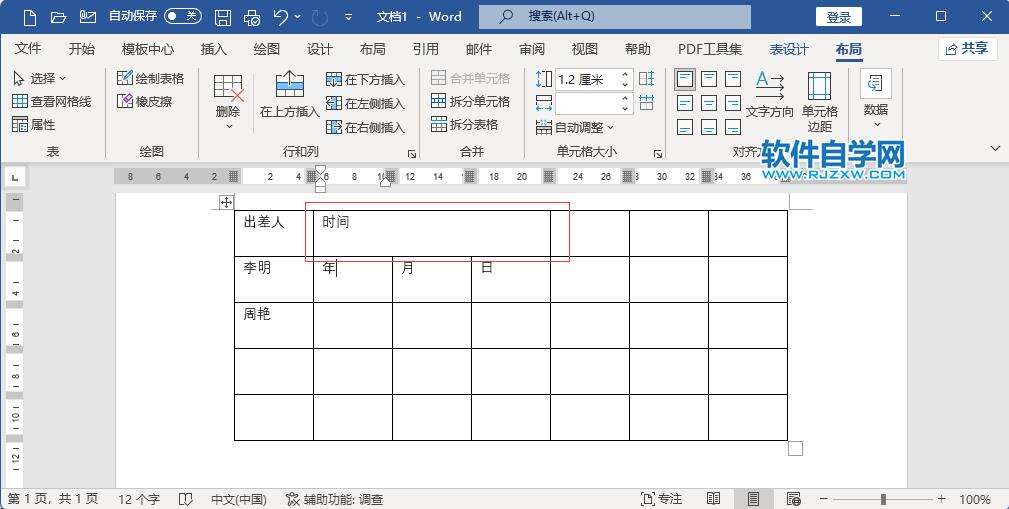Image resolution: width=1009 pixels, height=509 pixels.
Task: Open the 文件 menu
Action: 28,49
